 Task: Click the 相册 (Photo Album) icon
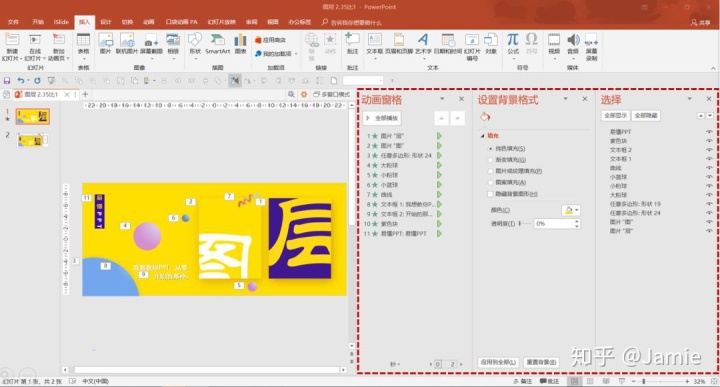point(173,40)
